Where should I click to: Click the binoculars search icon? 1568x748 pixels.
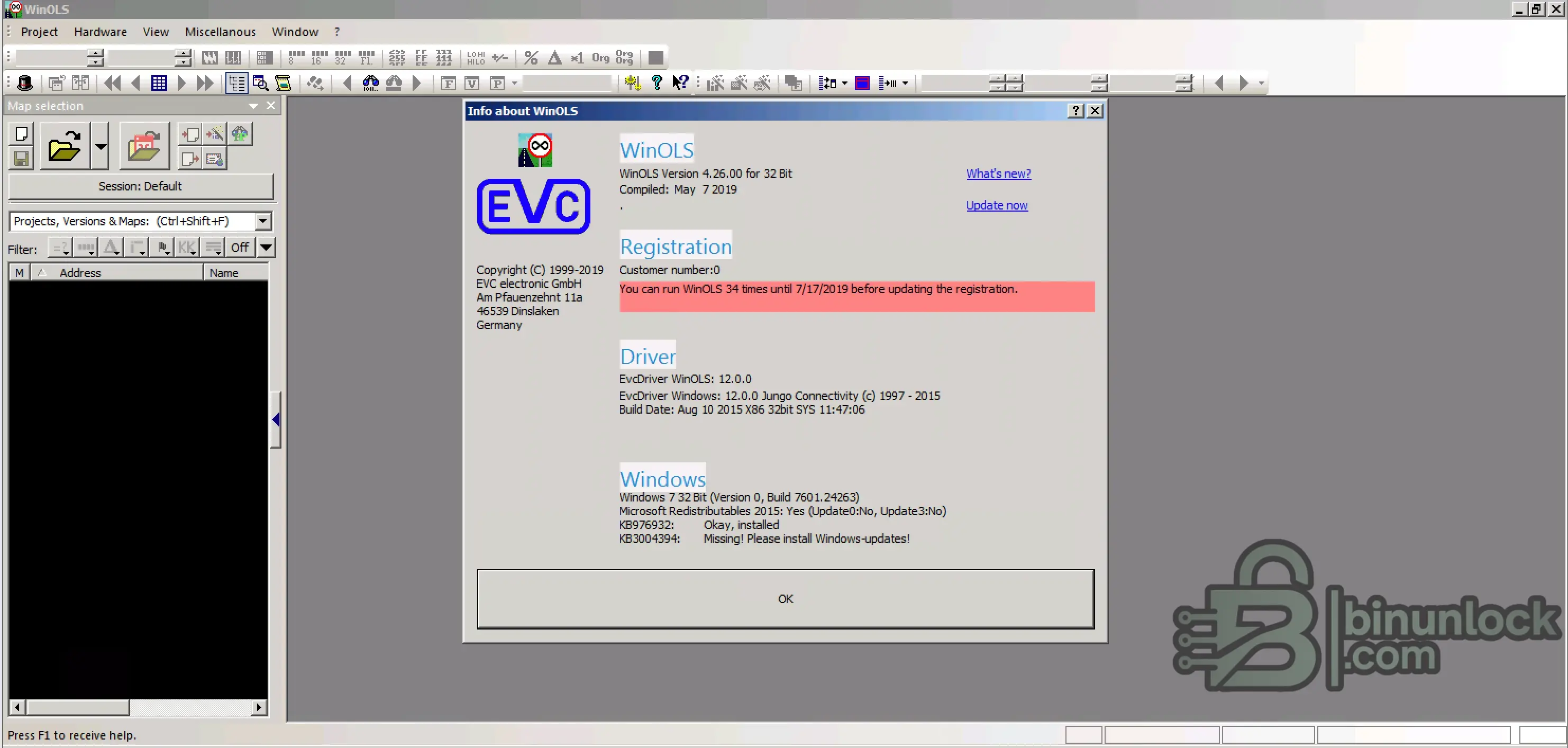click(370, 83)
